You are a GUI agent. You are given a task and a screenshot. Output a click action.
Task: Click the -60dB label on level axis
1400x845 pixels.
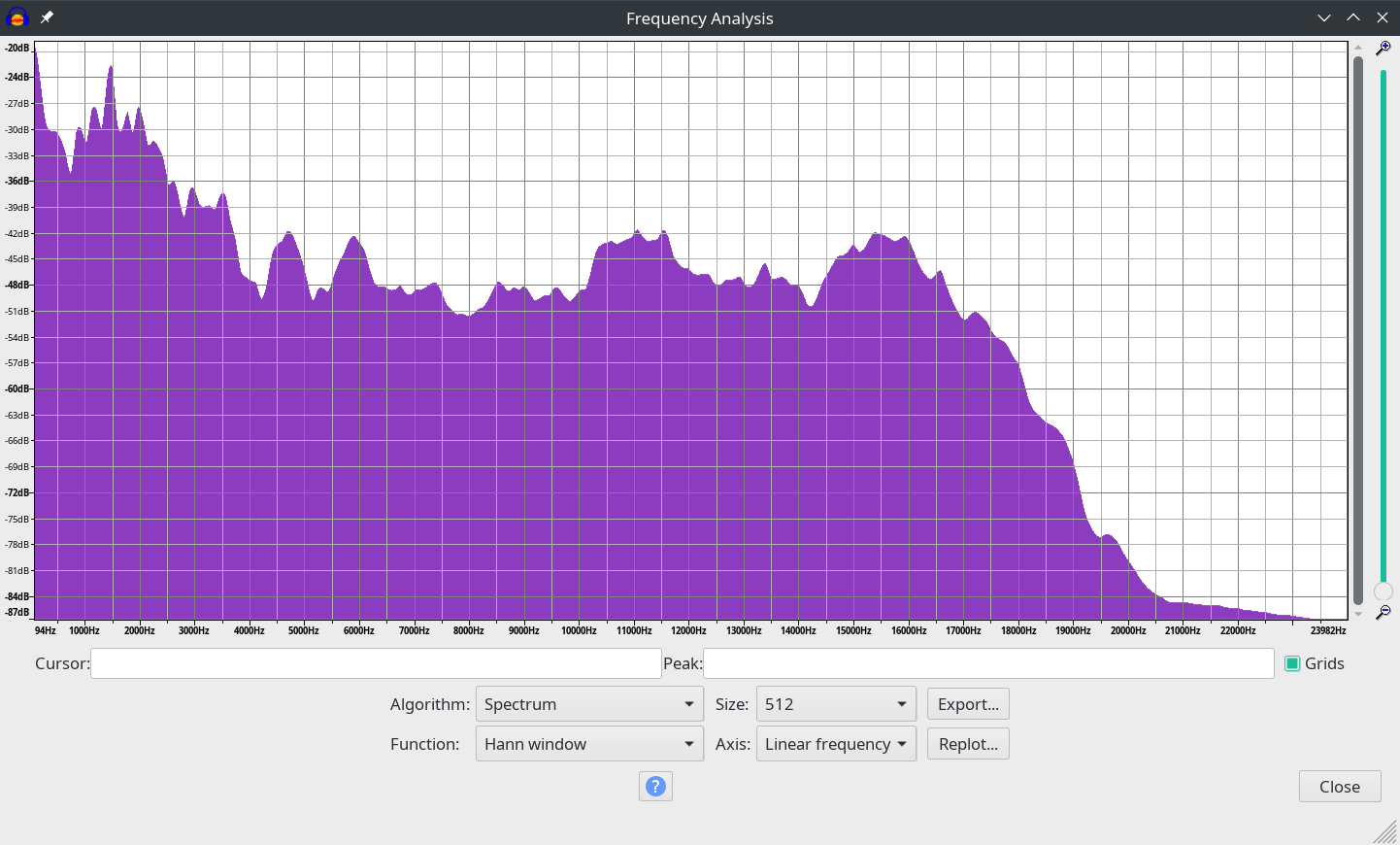18,389
